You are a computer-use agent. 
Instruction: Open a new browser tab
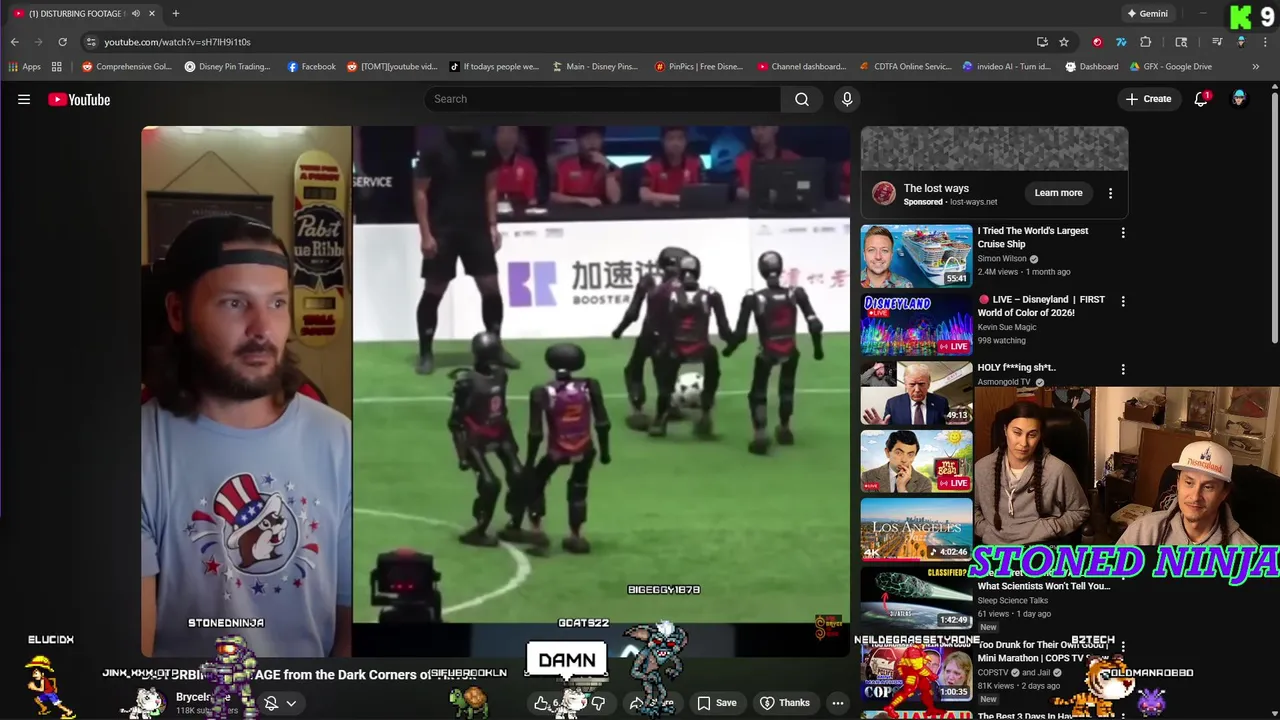(x=176, y=14)
